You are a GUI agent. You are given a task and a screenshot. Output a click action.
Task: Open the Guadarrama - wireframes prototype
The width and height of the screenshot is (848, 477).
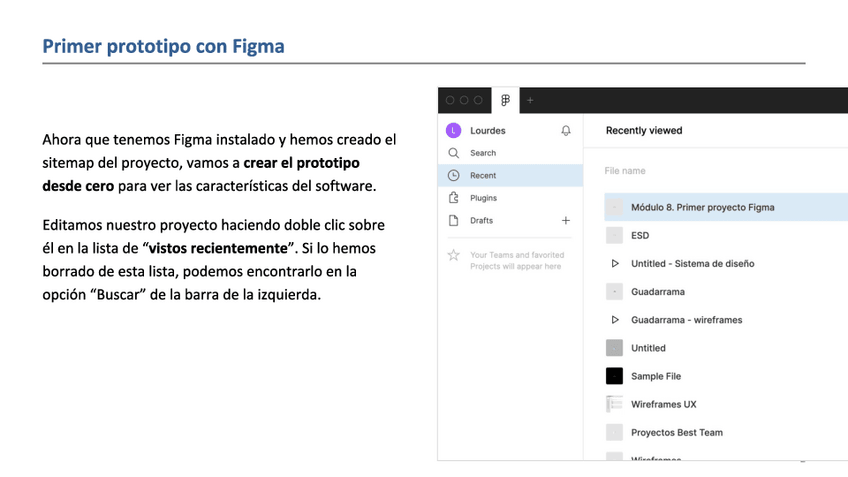[686, 320]
